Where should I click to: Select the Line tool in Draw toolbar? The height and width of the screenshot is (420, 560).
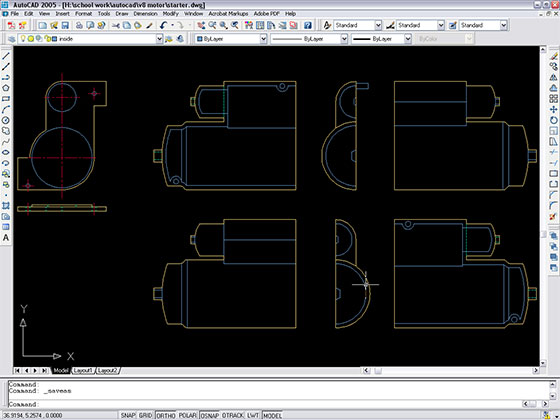click(6, 56)
